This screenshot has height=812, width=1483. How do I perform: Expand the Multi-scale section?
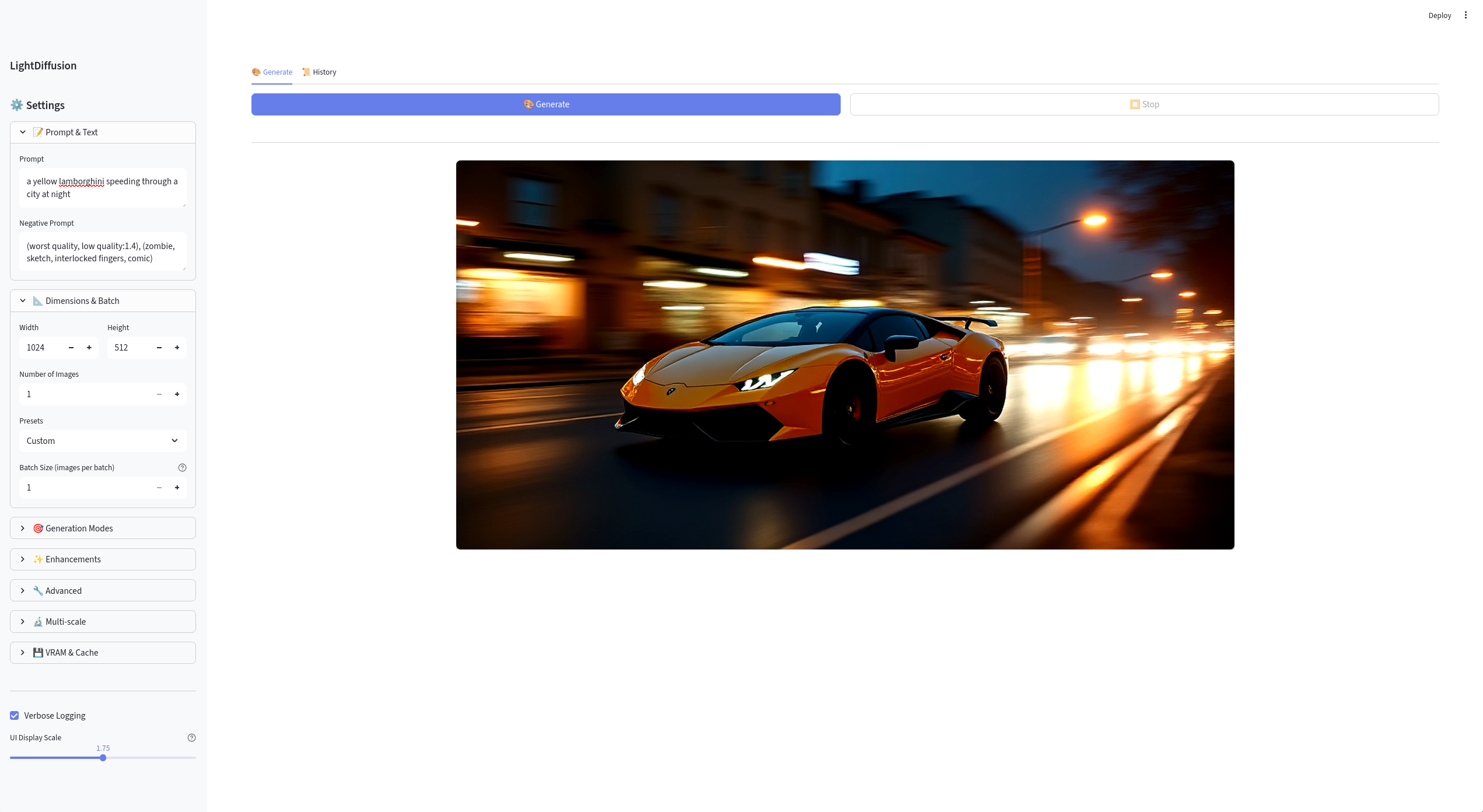point(103,621)
